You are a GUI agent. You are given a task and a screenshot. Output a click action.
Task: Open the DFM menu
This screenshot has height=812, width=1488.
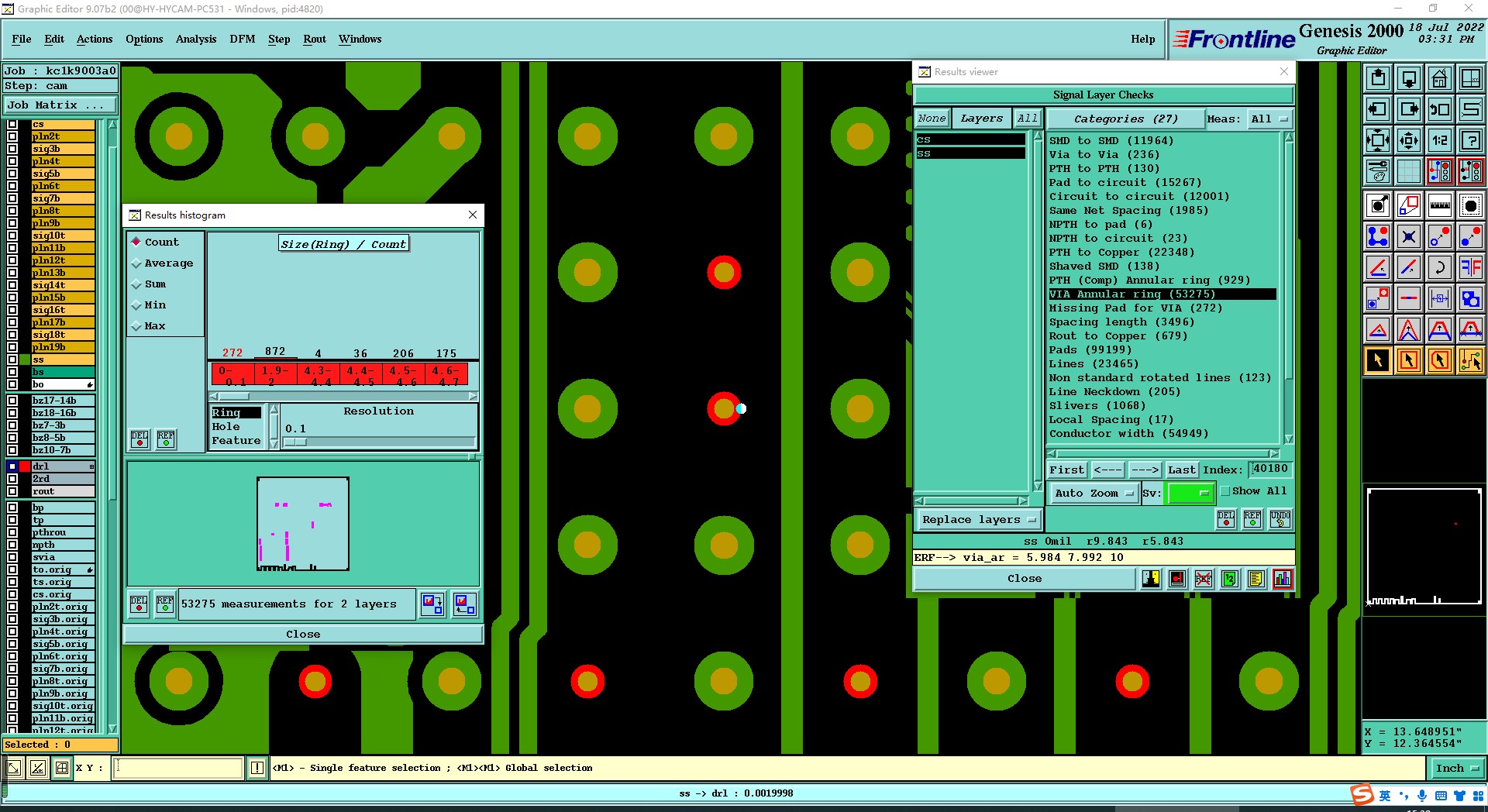click(x=242, y=39)
